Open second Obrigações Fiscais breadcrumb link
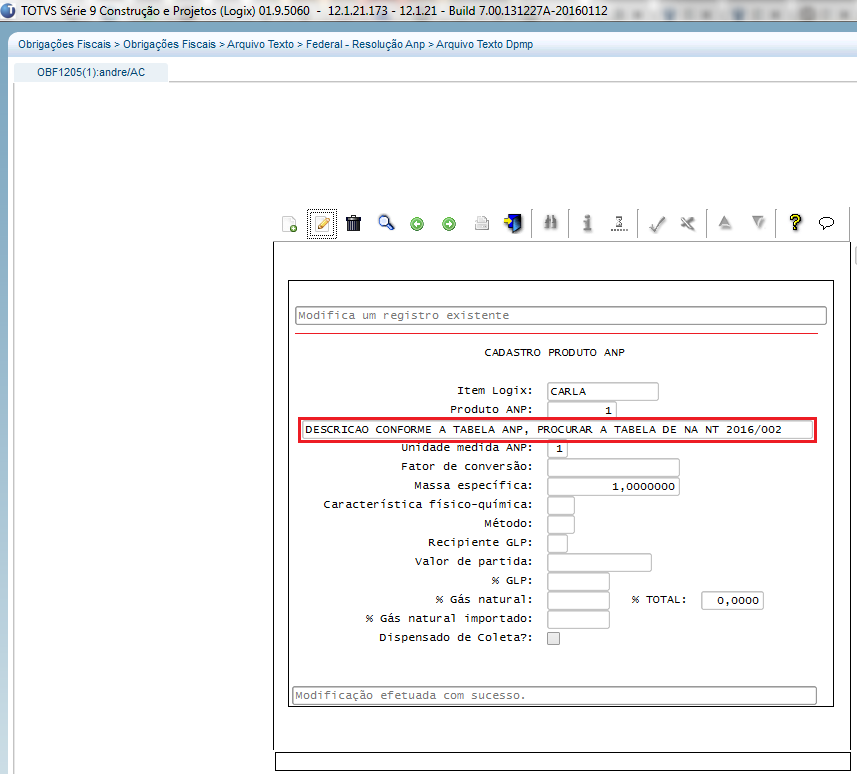Viewport: 857px width, 774px height. tap(169, 44)
